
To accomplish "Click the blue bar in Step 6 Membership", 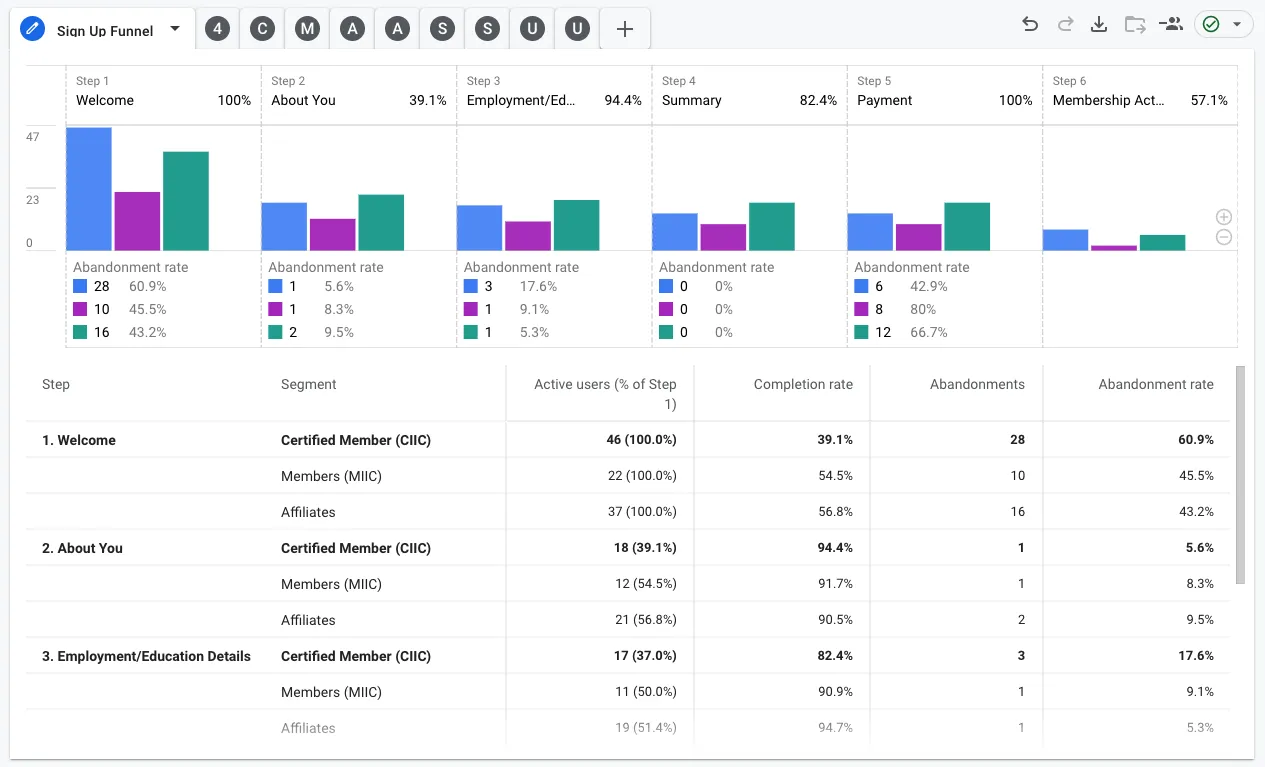I will pyautogui.click(x=1066, y=240).
